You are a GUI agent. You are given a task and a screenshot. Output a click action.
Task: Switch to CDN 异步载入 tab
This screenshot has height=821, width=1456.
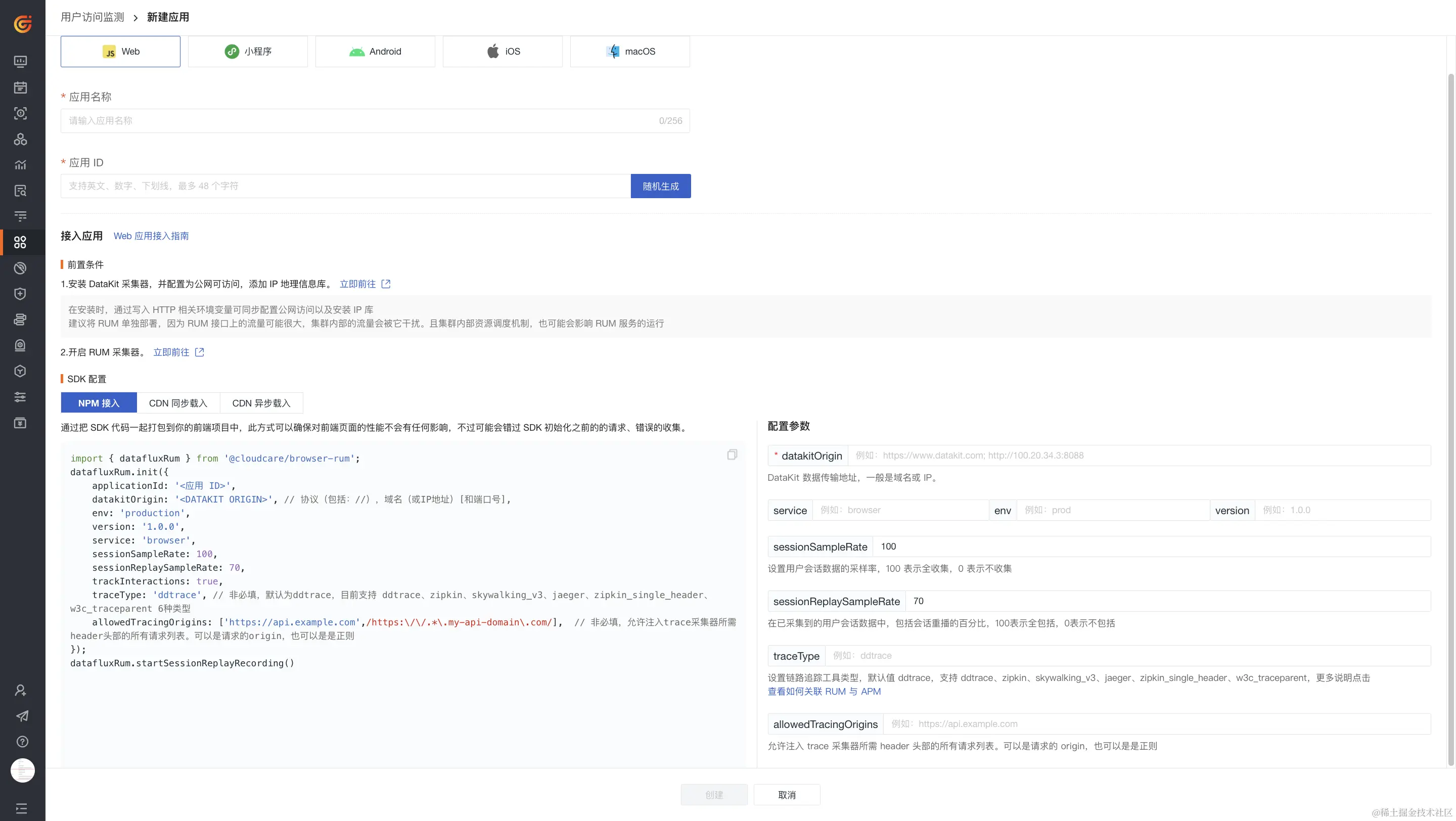click(261, 403)
